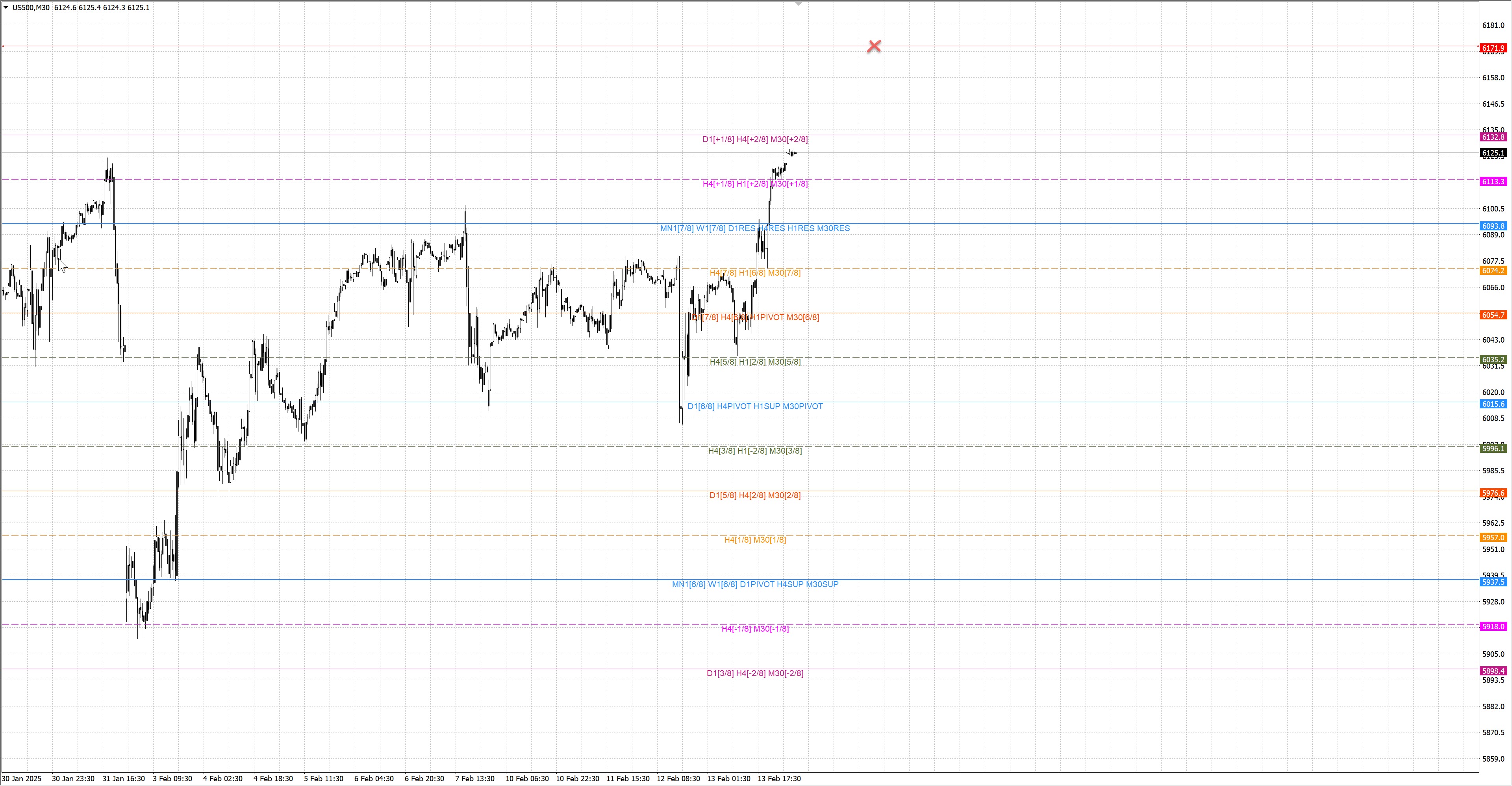The image size is (1512, 786).
Task: Select the D1[+1/8] H4[+2/8] M30[+2/8] label
Action: (x=755, y=140)
